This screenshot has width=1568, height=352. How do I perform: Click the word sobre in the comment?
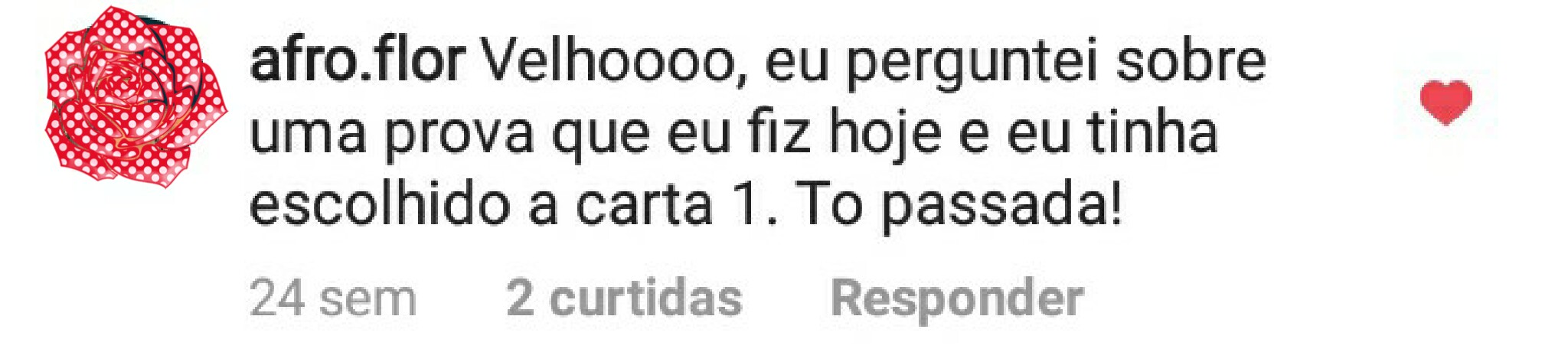1191,60
